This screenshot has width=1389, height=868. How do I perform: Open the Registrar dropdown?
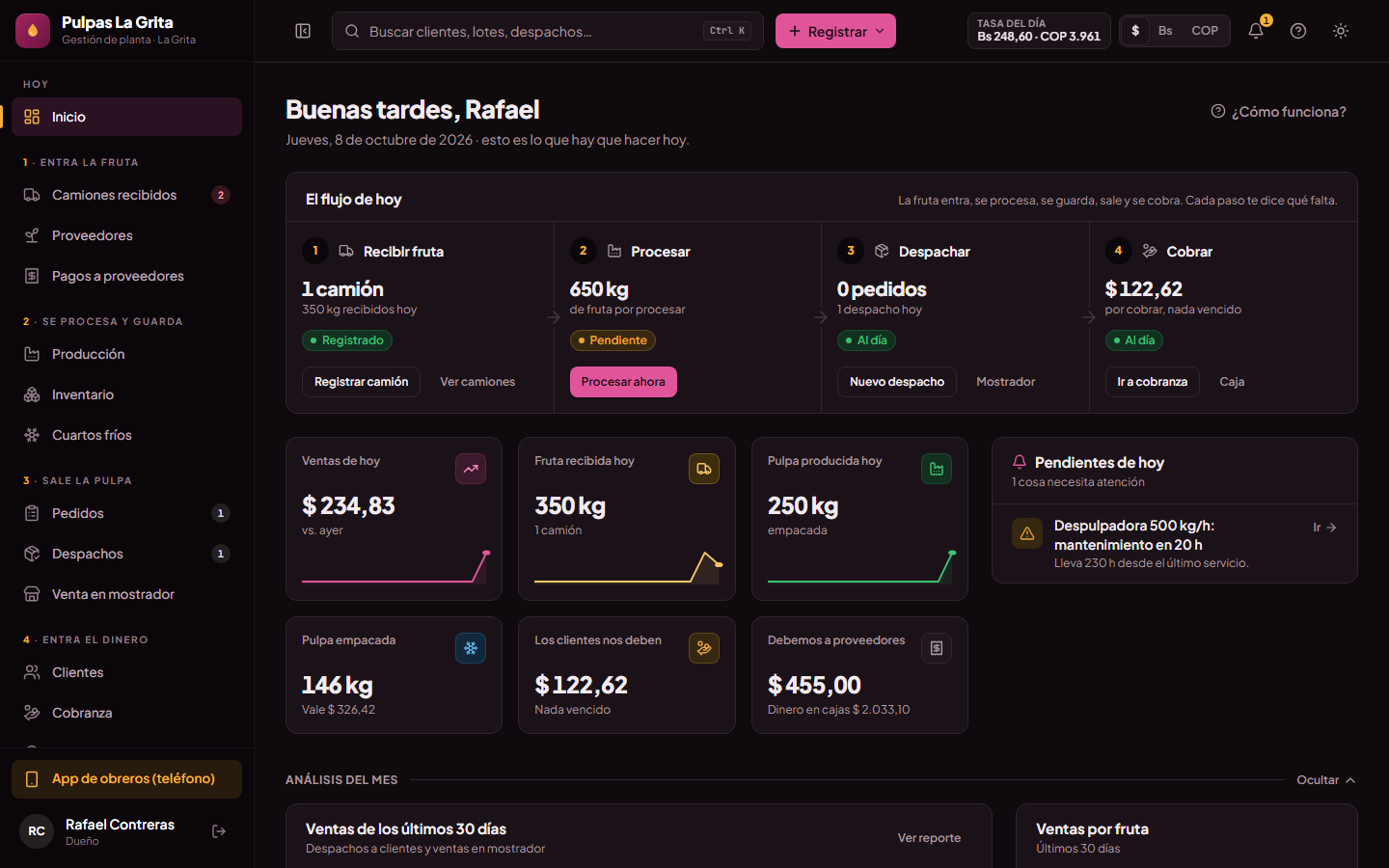click(x=835, y=31)
